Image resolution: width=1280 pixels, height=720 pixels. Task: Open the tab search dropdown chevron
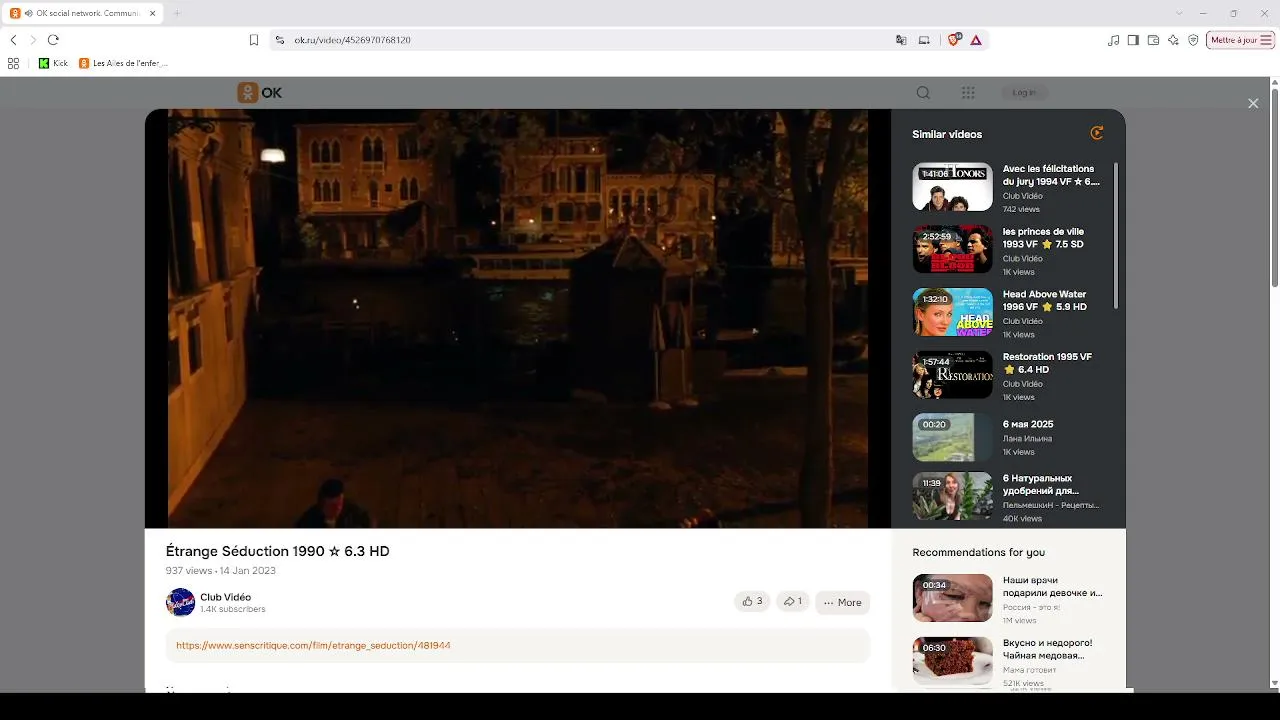[x=1179, y=13]
